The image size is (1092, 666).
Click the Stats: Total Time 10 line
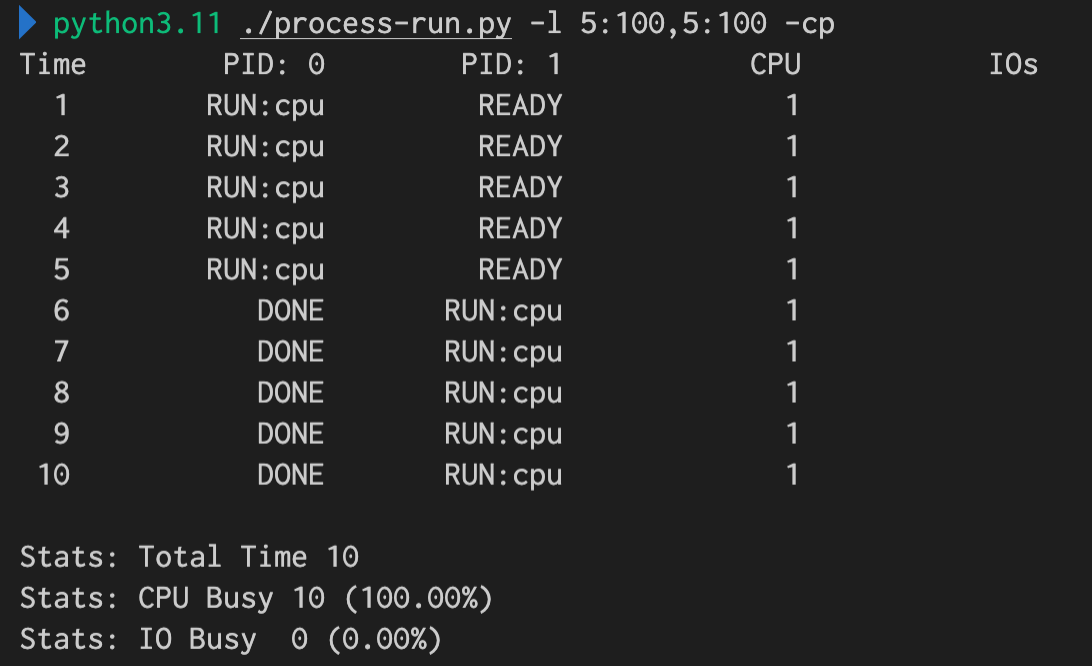189,557
